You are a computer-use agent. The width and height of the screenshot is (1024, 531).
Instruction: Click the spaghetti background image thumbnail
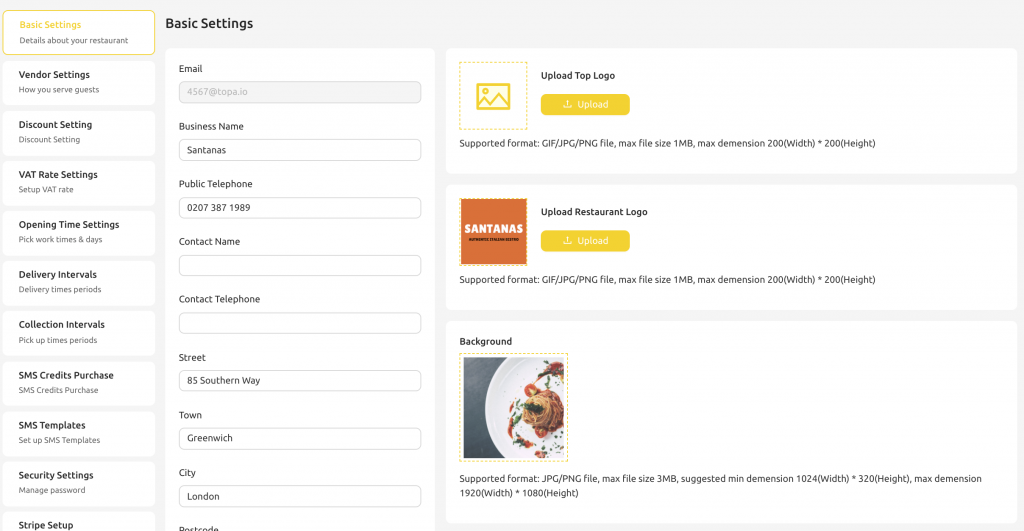click(513, 408)
